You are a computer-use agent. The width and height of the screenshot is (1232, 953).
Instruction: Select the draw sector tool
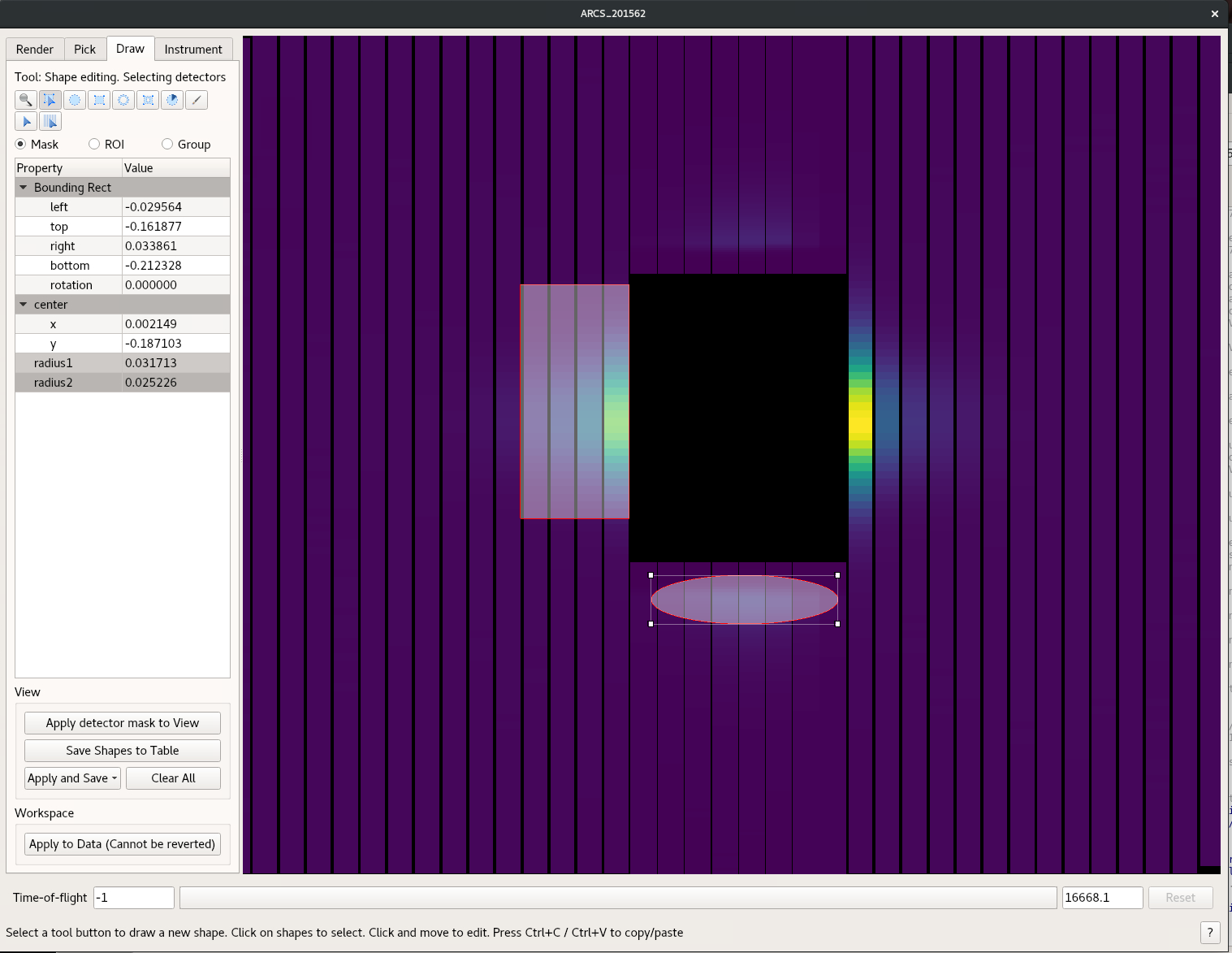point(172,100)
